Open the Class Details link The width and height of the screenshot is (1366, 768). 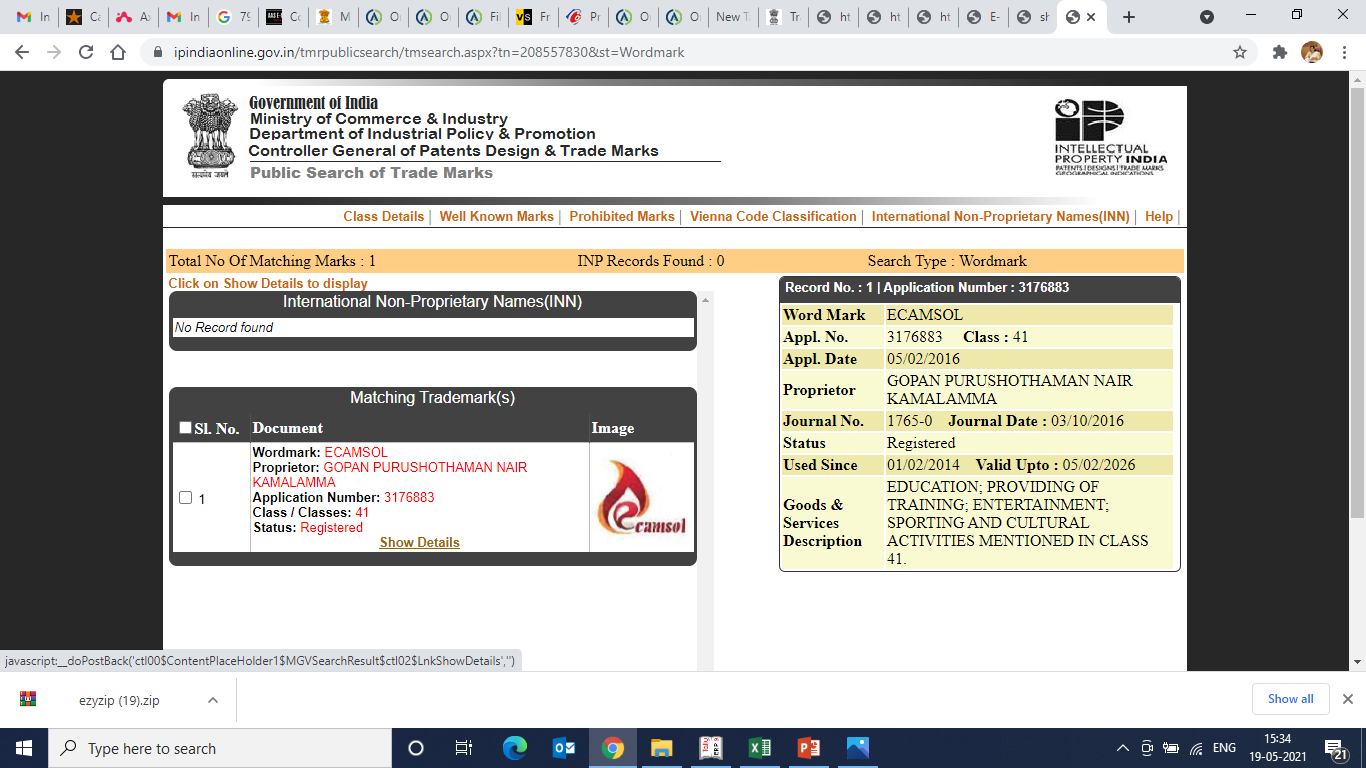(x=384, y=216)
